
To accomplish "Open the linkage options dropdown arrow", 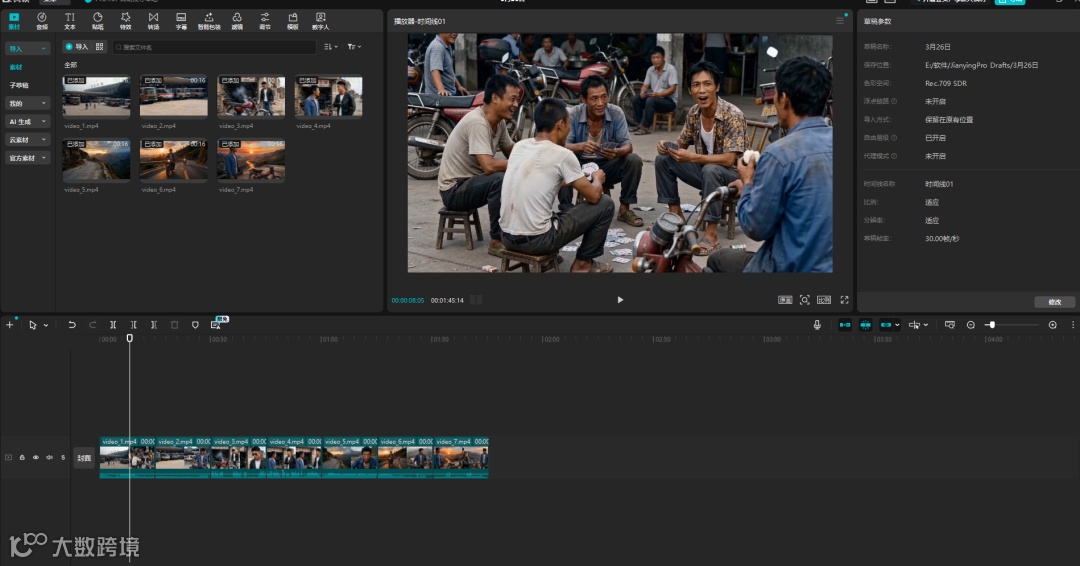I will [897, 325].
